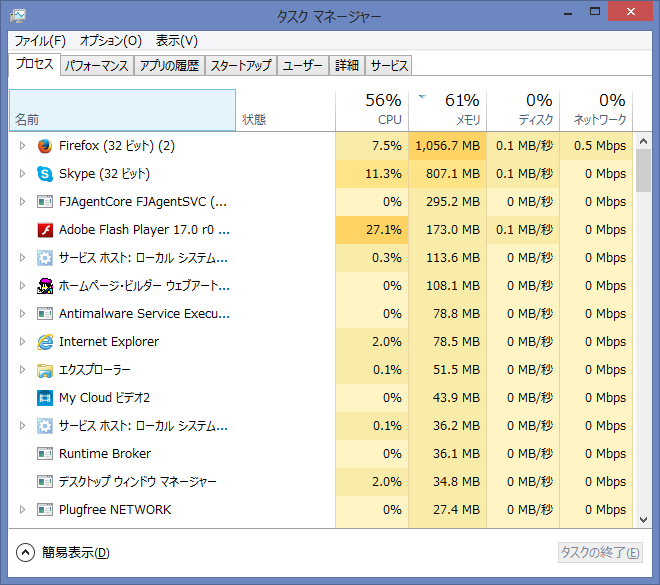Open the 表示(V) menu
The height and width of the screenshot is (585, 660).
pos(176,41)
